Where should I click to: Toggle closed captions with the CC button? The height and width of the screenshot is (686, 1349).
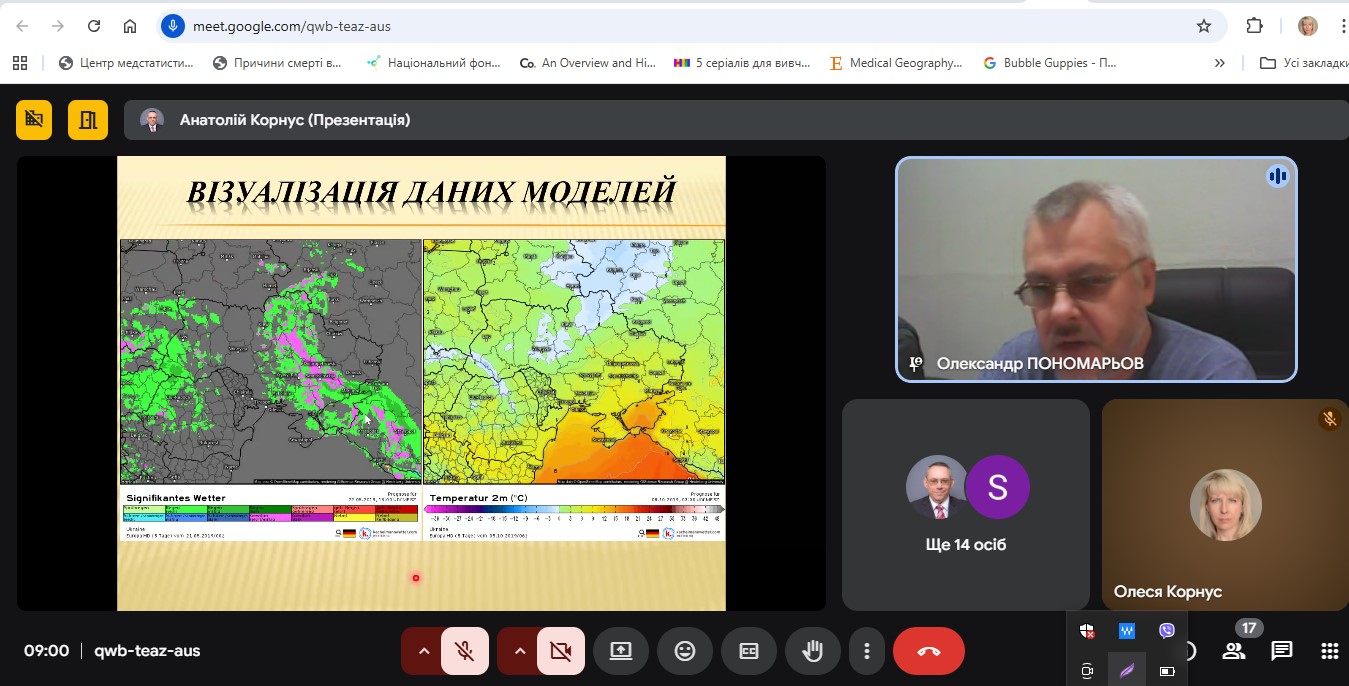point(749,651)
